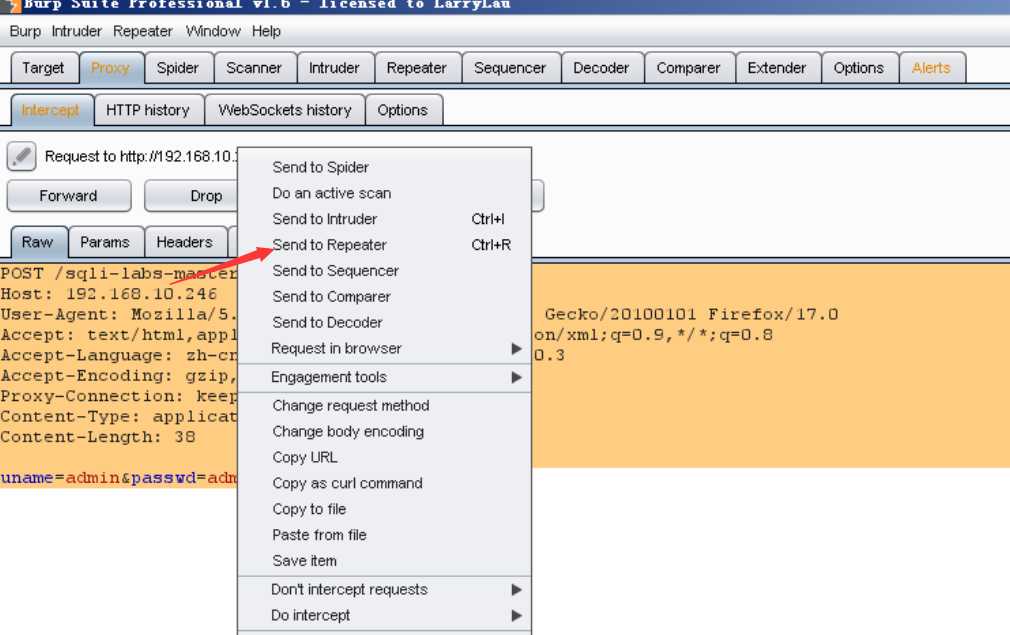This screenshot has width=1010, height=635.
Task: Open the HTTP history sub-tab
Action: [x=148, y=110]
